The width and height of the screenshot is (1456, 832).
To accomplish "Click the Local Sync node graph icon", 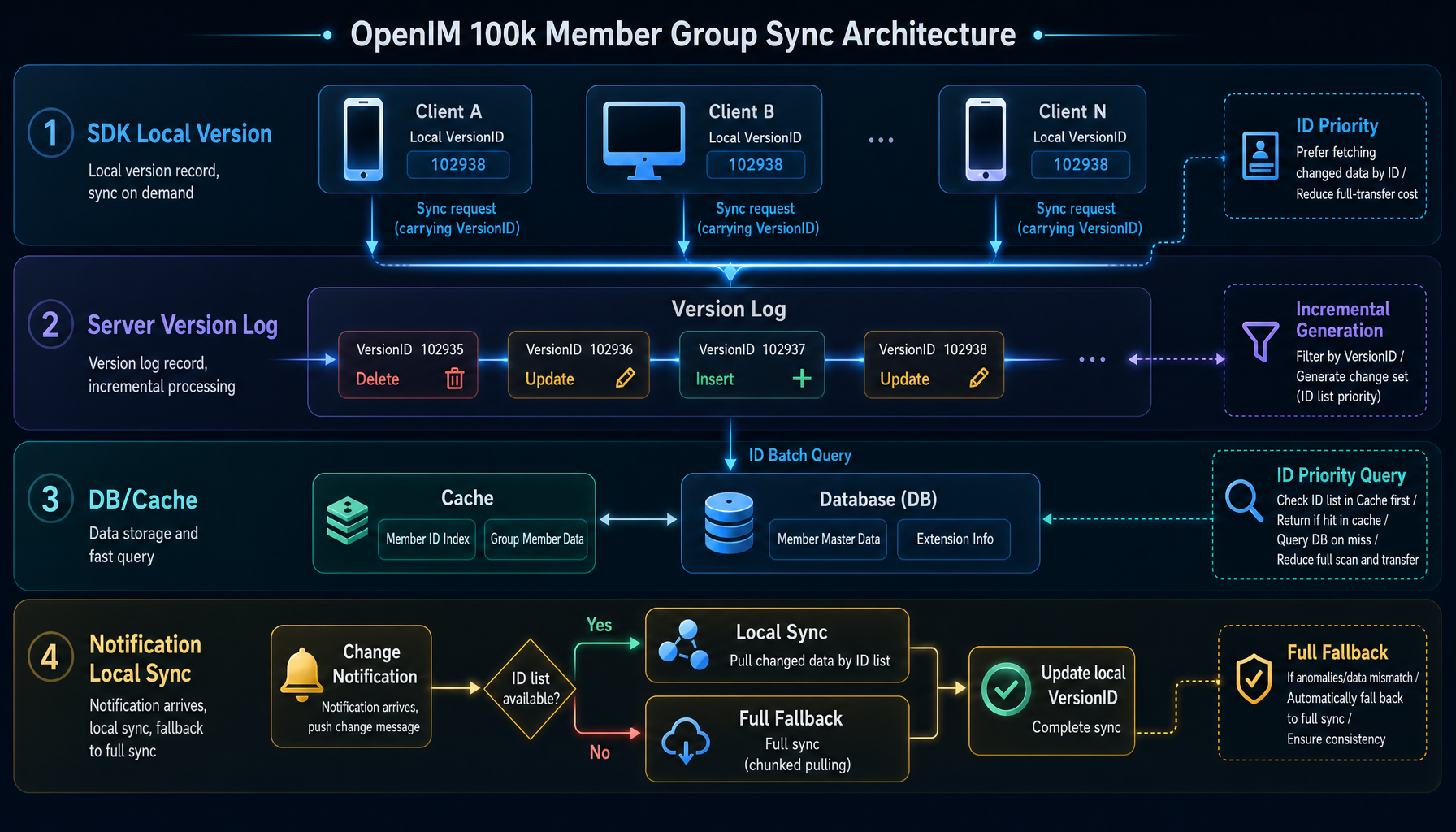I will [684, 645].
